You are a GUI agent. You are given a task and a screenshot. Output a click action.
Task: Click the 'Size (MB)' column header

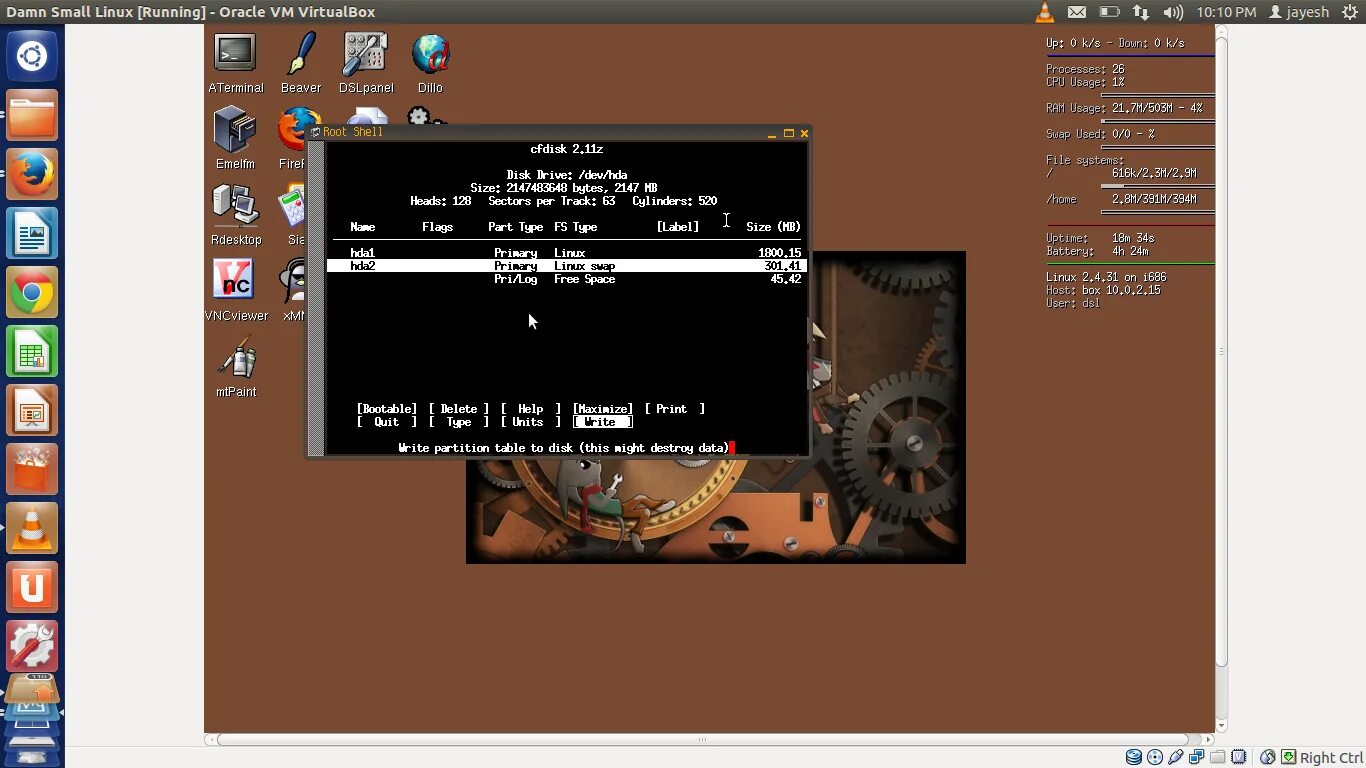774,227
